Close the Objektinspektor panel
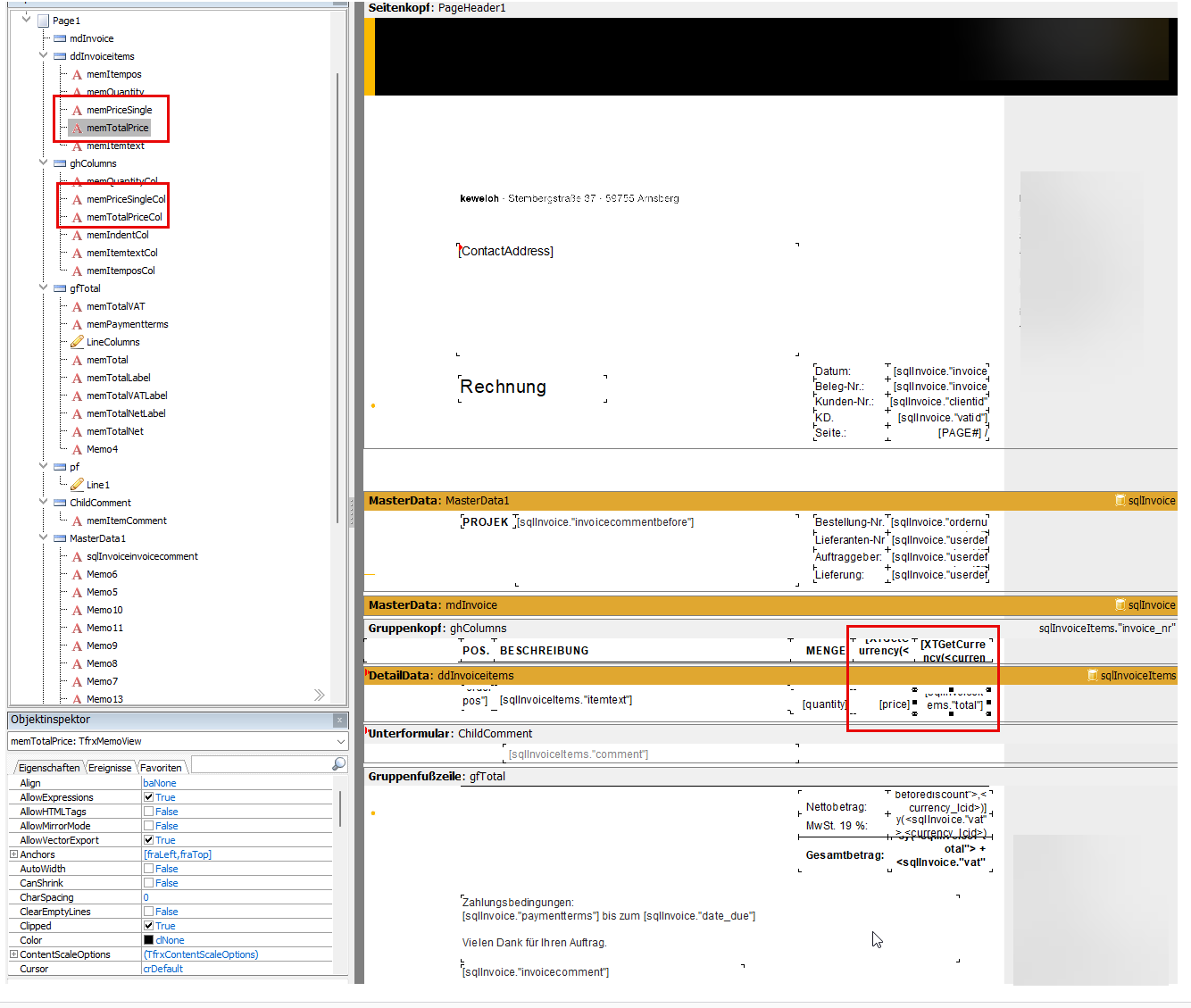This screenshot has height=1008, width=1191. pos(339,720)
